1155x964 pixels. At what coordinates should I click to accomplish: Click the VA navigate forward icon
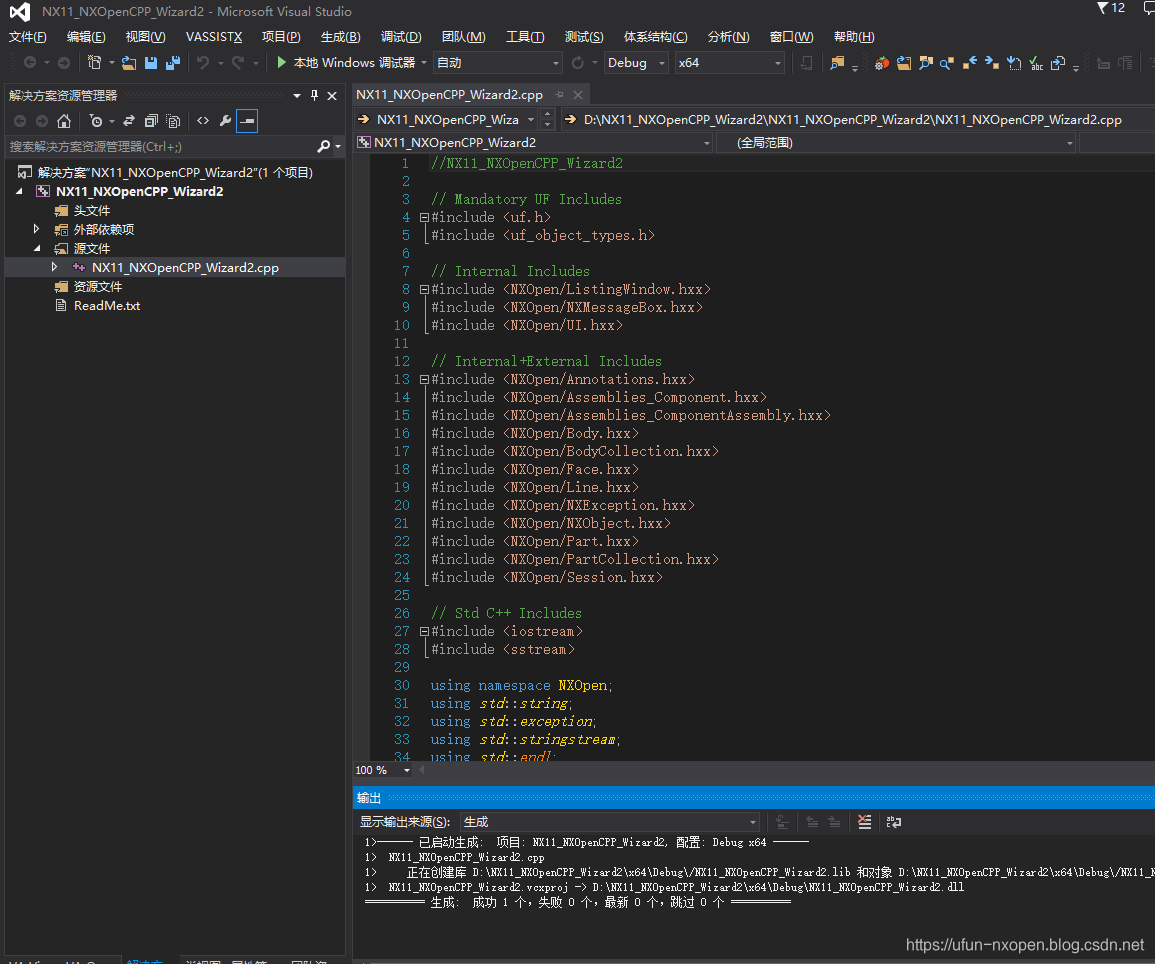[991, 63]
